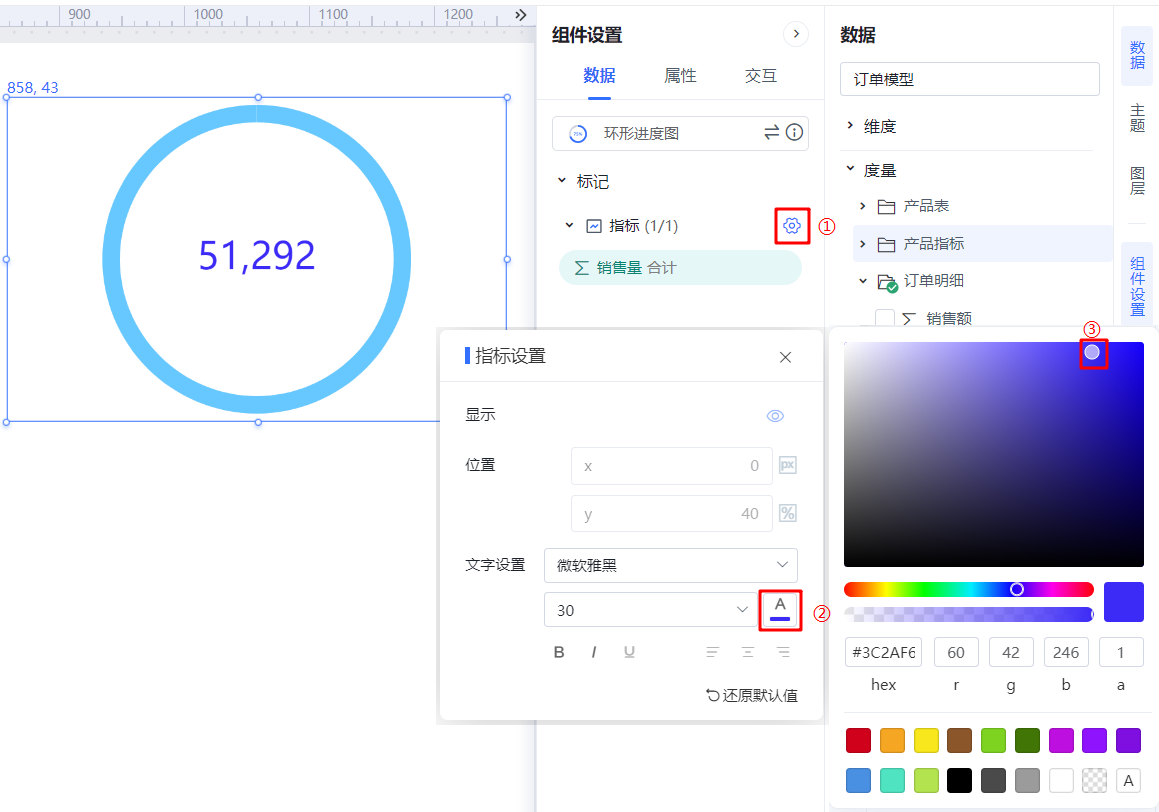Toggle italic text formatting
This screenshot has height=812, width=1159.
(594, 652)
